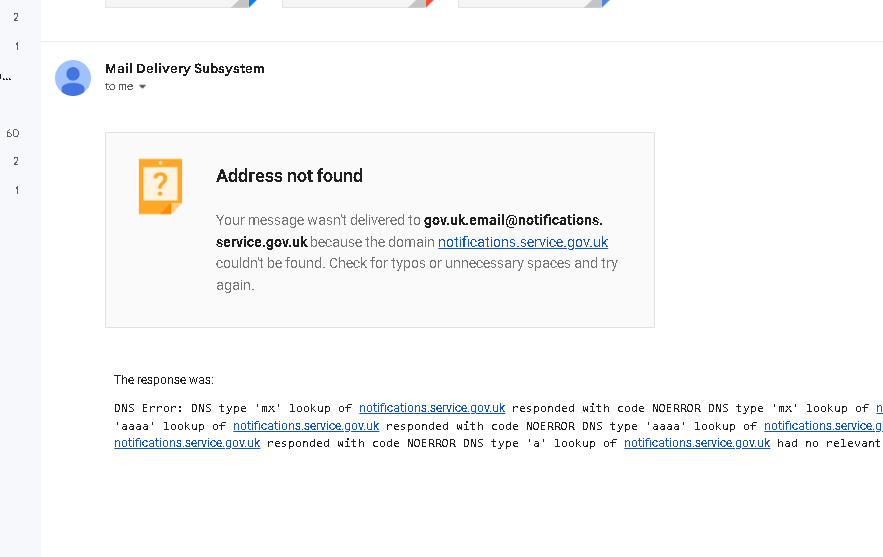This screenshot has width=883, height=557.
Task: Select the topmost sidebar count 2
Action: (16, 17)
